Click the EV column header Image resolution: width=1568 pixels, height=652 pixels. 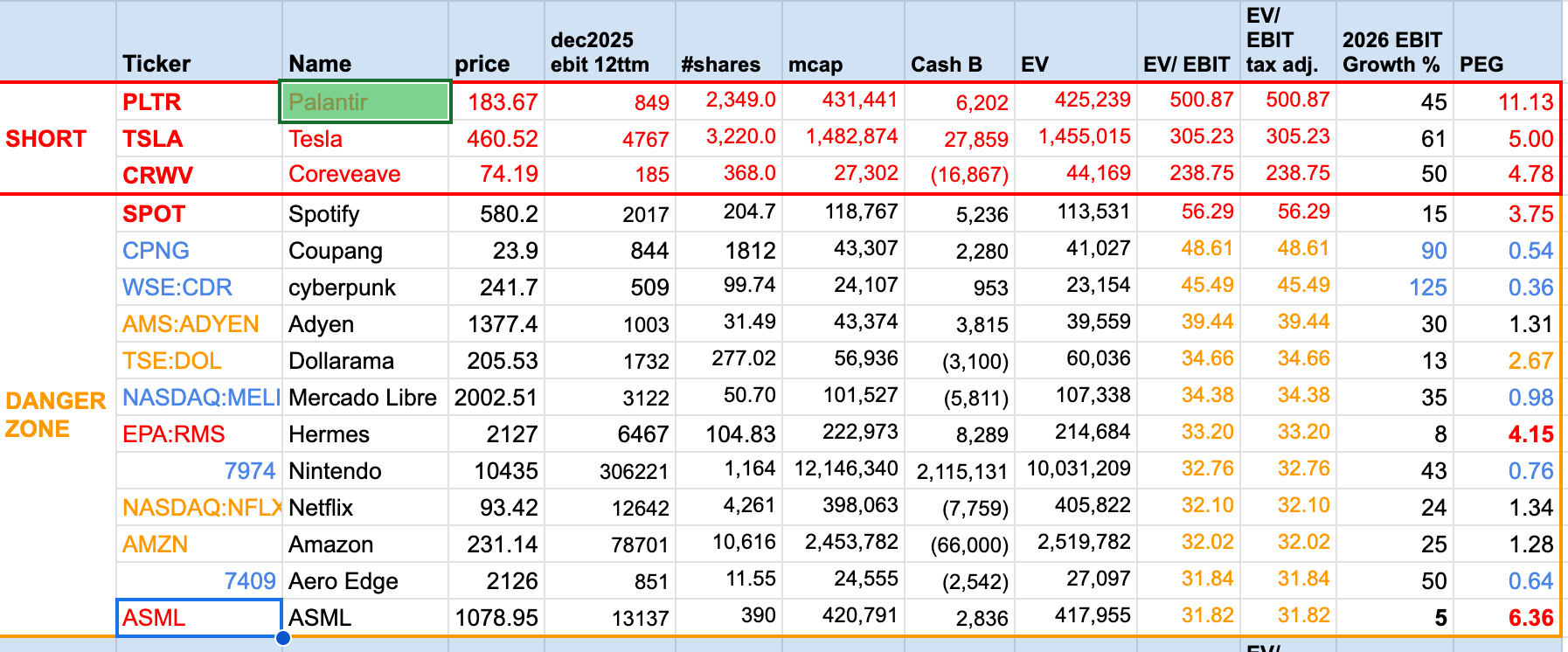[x=1076, y=42]
